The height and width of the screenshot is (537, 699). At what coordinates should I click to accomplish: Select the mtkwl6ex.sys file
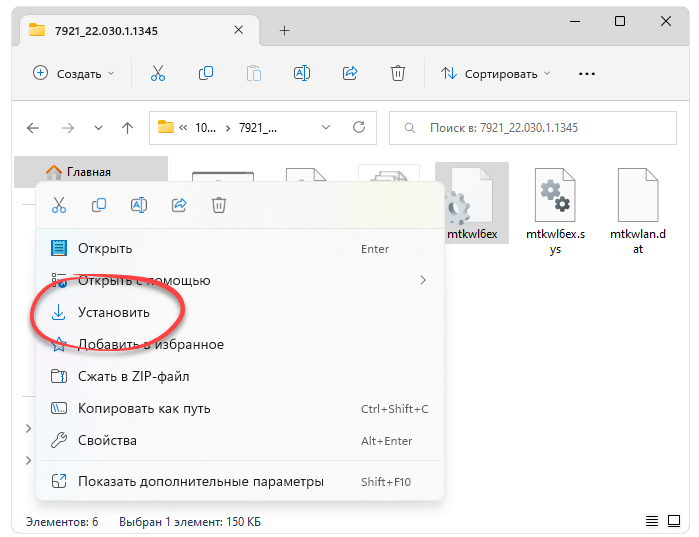pos(555,211)
